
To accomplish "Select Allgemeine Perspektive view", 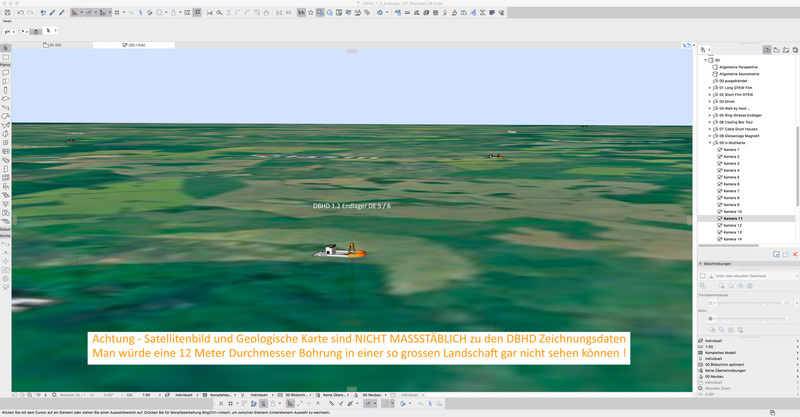I will (740, 67).
